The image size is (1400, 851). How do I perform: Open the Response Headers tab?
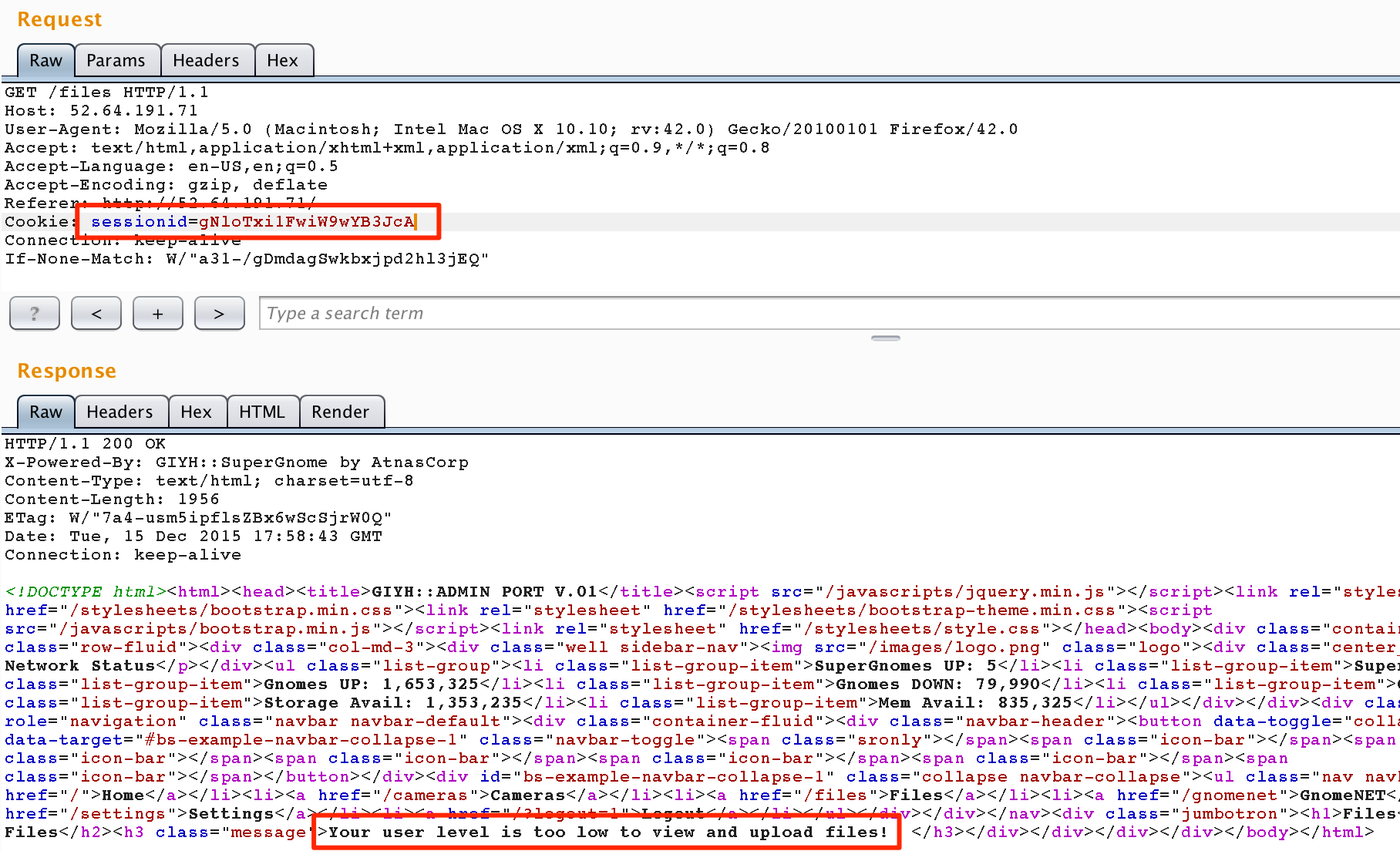tap(119, 412)
